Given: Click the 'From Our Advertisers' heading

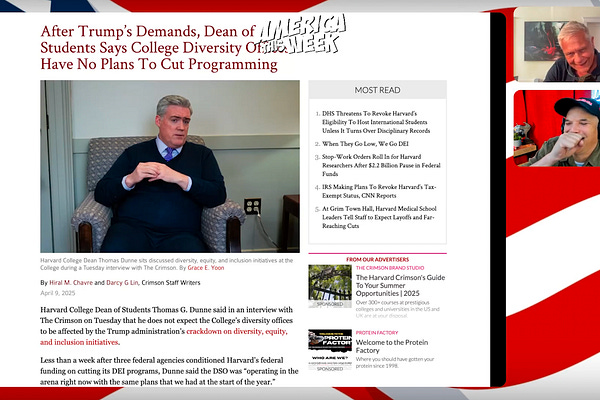Looking at the screenshot, I should point(377,259).
